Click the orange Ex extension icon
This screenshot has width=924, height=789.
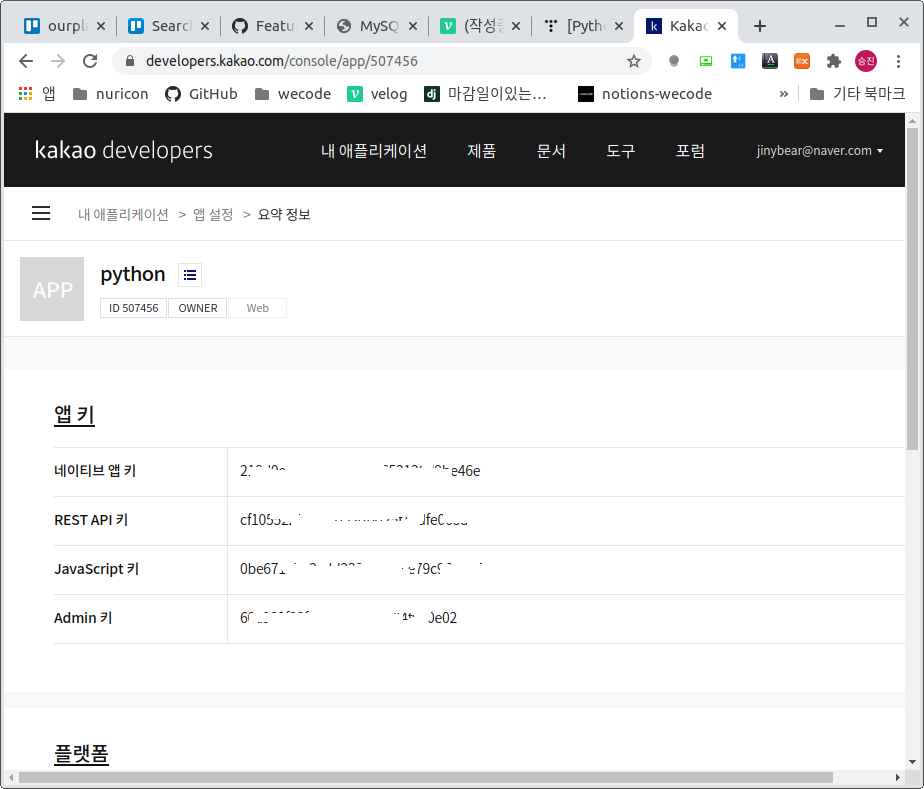pyautogui.click(x=801, y=61)
